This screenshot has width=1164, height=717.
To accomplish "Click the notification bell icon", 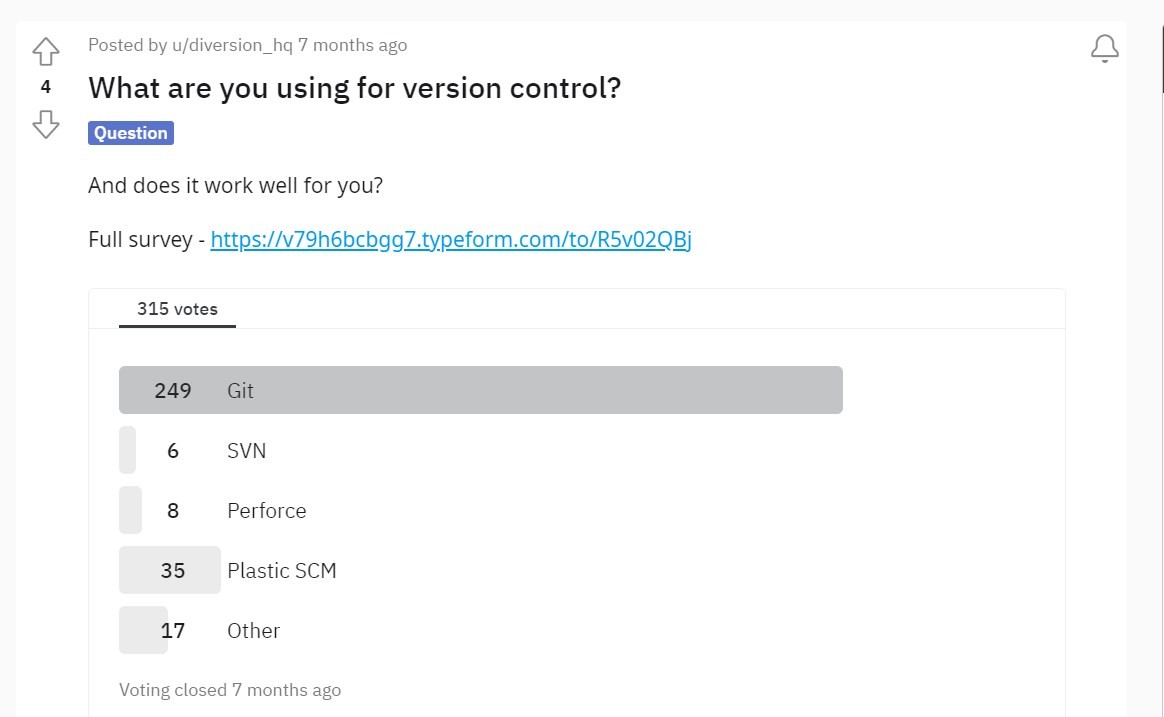I will [1105, 48].
